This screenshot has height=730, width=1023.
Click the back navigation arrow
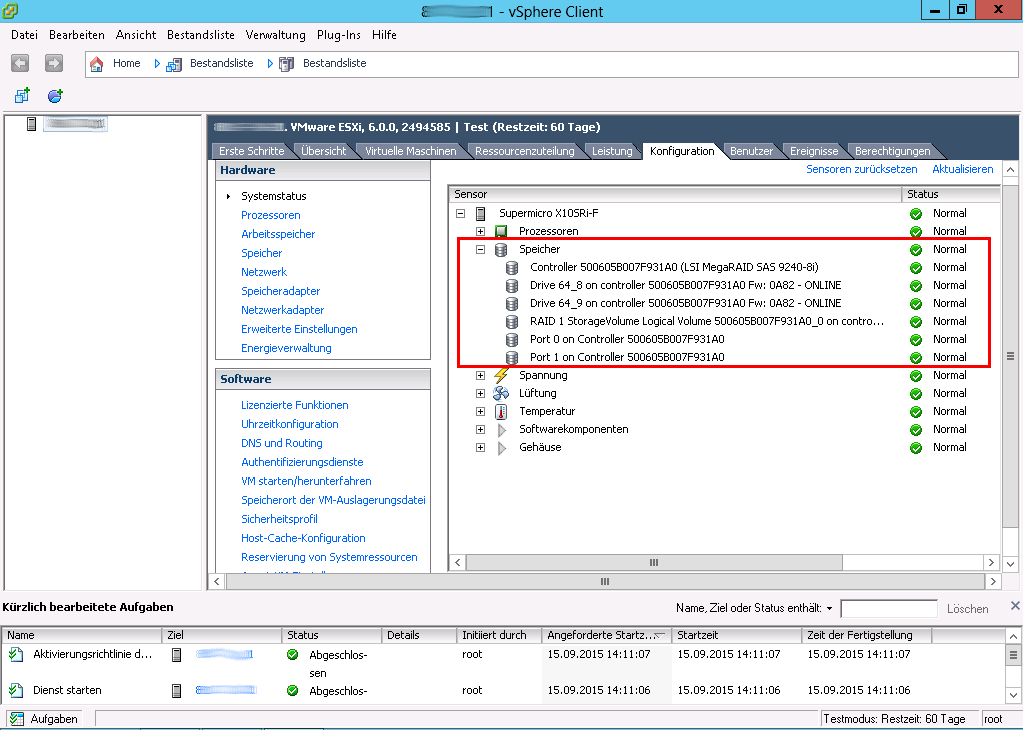pos(20,63)
